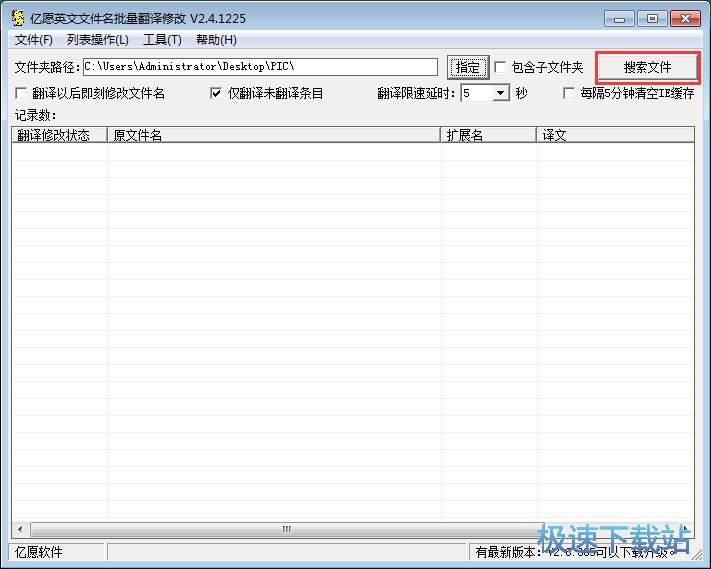Image resolution: width=711 pixels, height=569 pixels.
Task: Open the 列表操作(L) menu
Action: [x=97, y=40]
